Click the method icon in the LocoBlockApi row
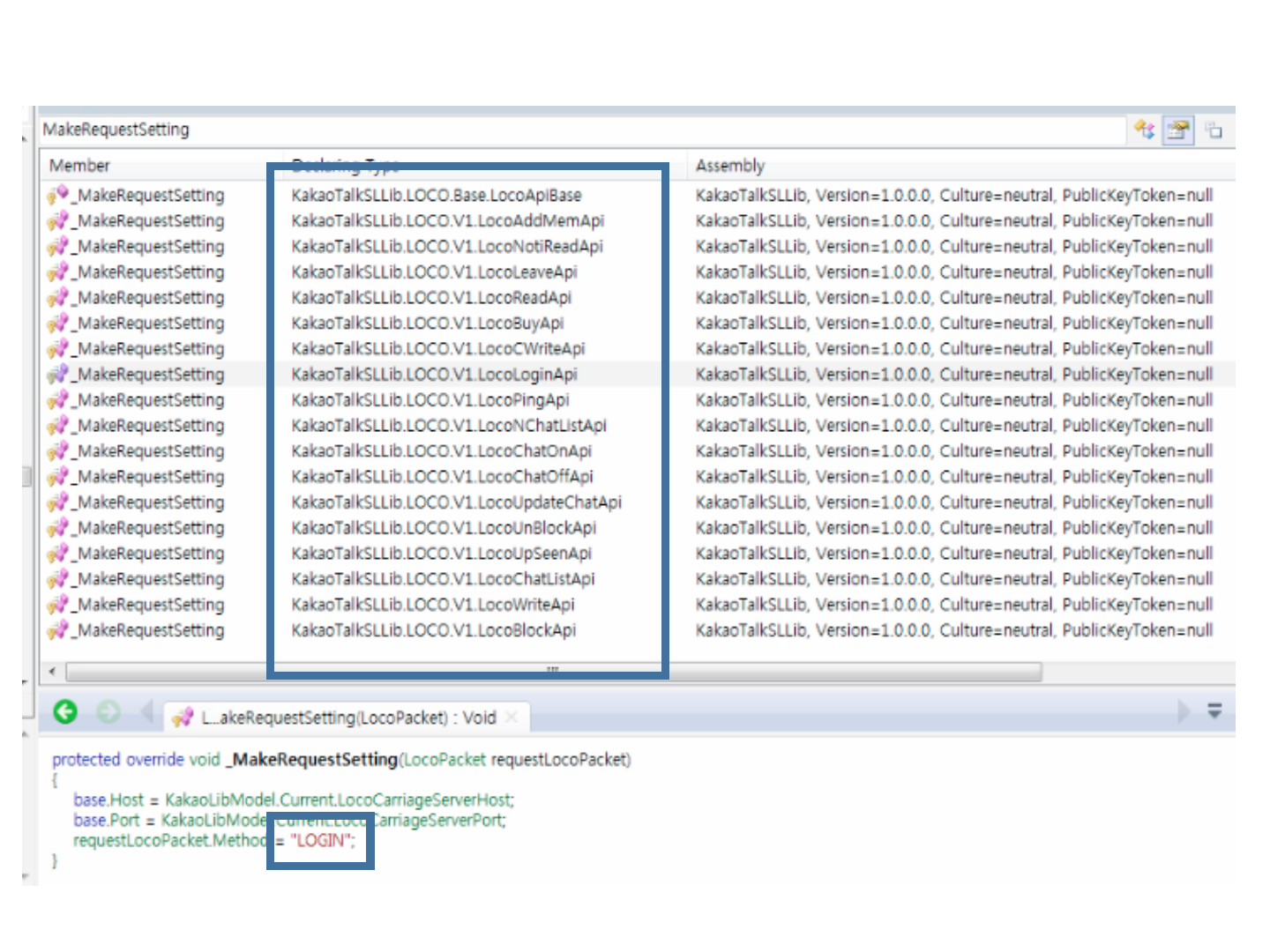This screenshot has height=952, width=1270. pyautogui.click(x=58, y=629)
